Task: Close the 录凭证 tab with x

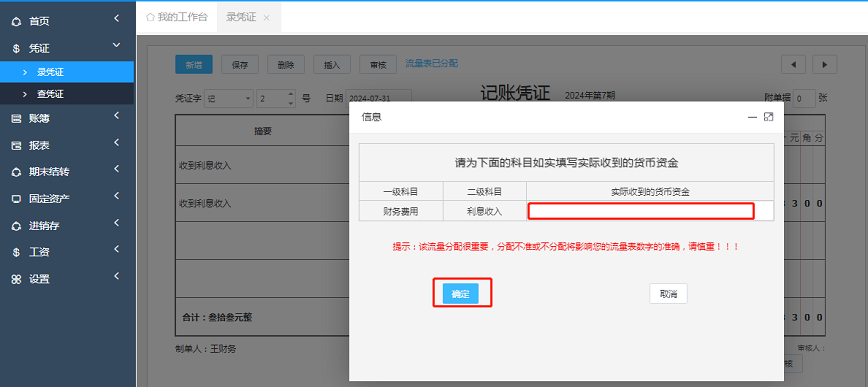Action: coord(266,18)
